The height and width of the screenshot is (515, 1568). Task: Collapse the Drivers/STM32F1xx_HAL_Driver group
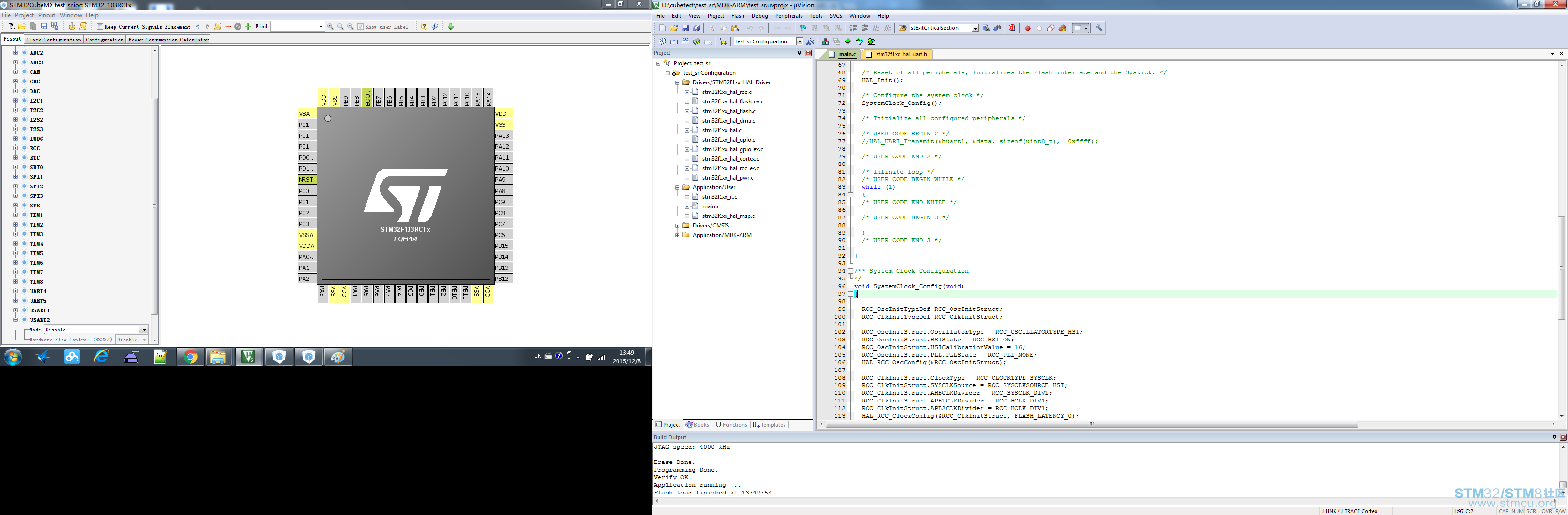coord(677,82)
